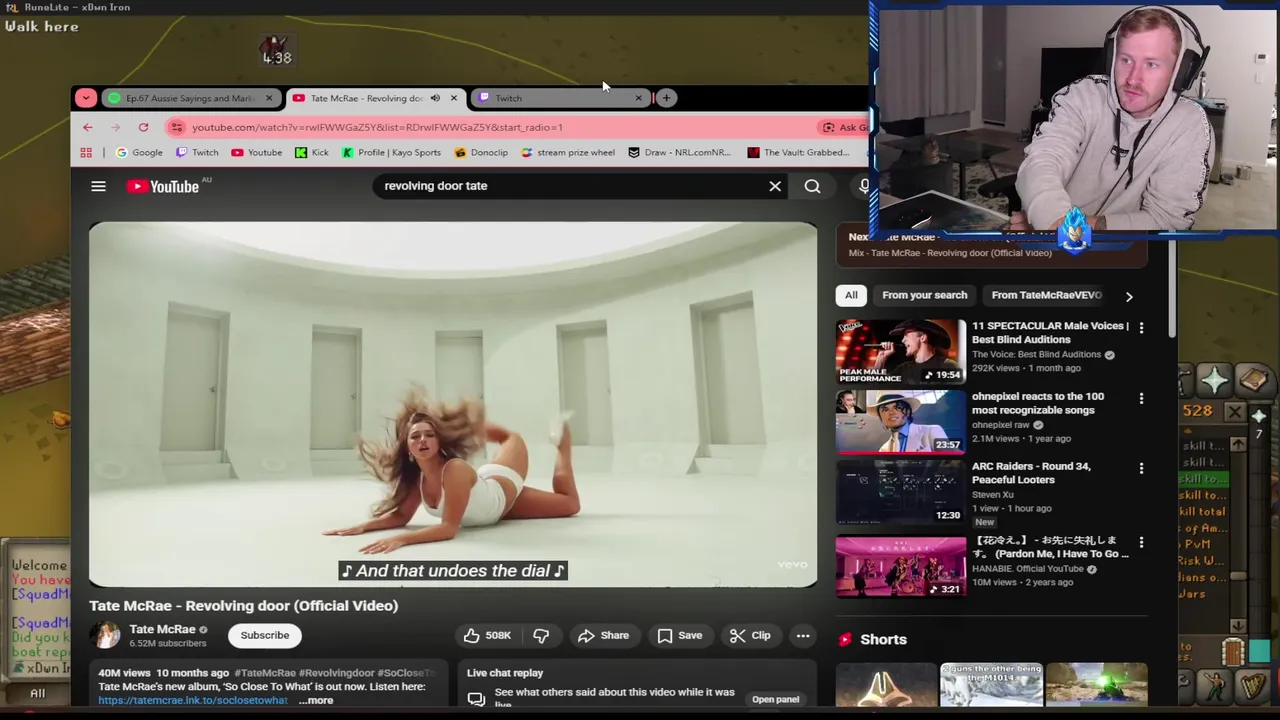Open the Profile Kayo Sports bookmark
This screenshot has width=1280, height=720.
pyautogui.click(x=391, y=153)
